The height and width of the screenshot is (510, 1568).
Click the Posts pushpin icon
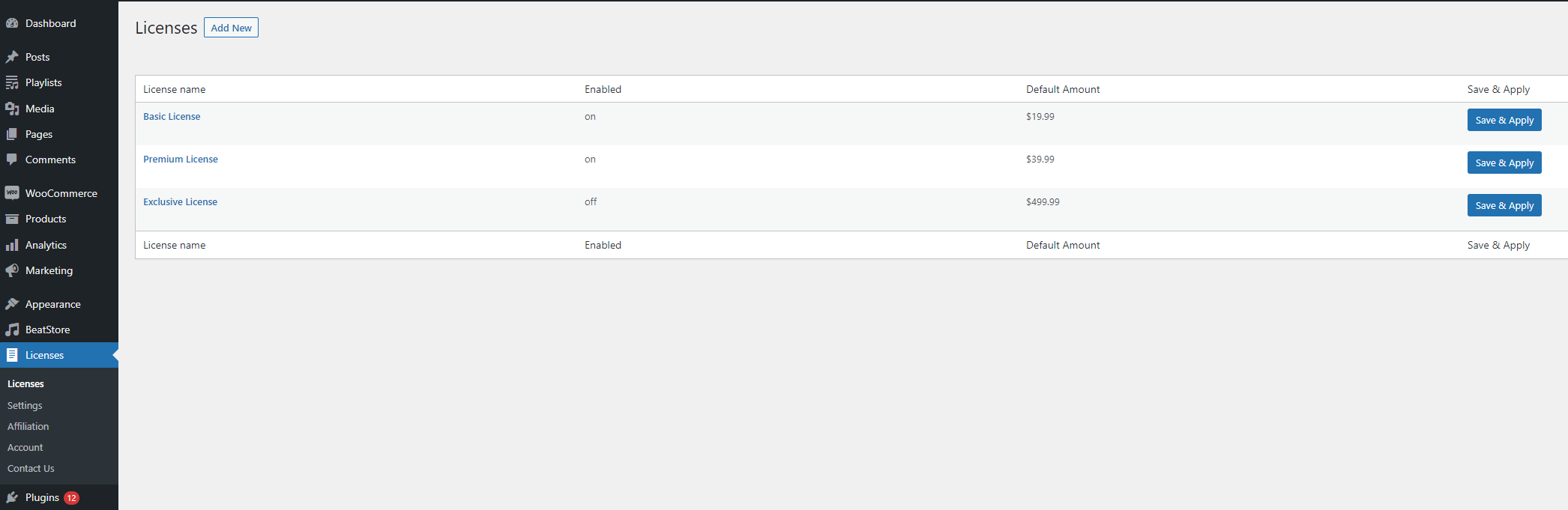point(12,57)
